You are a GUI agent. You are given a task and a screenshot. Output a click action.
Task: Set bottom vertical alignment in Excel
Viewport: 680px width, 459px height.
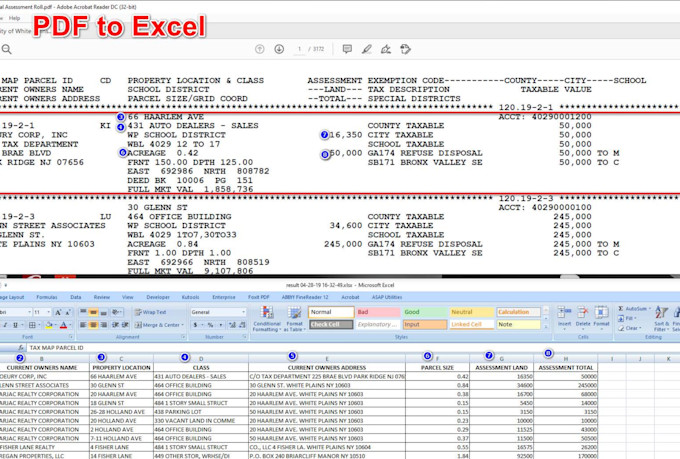(104, 312)
